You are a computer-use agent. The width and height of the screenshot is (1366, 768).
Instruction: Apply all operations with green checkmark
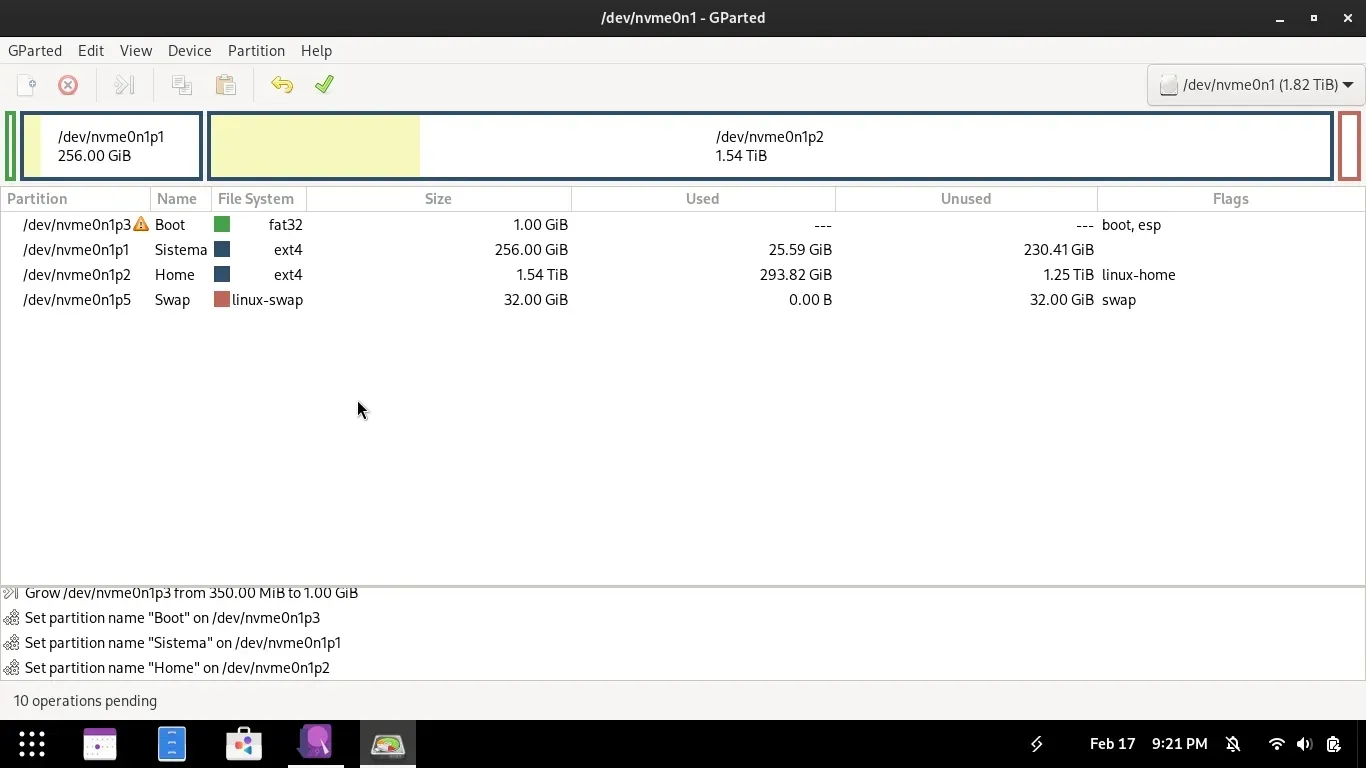pyautogui.click(x=324, y=85)
